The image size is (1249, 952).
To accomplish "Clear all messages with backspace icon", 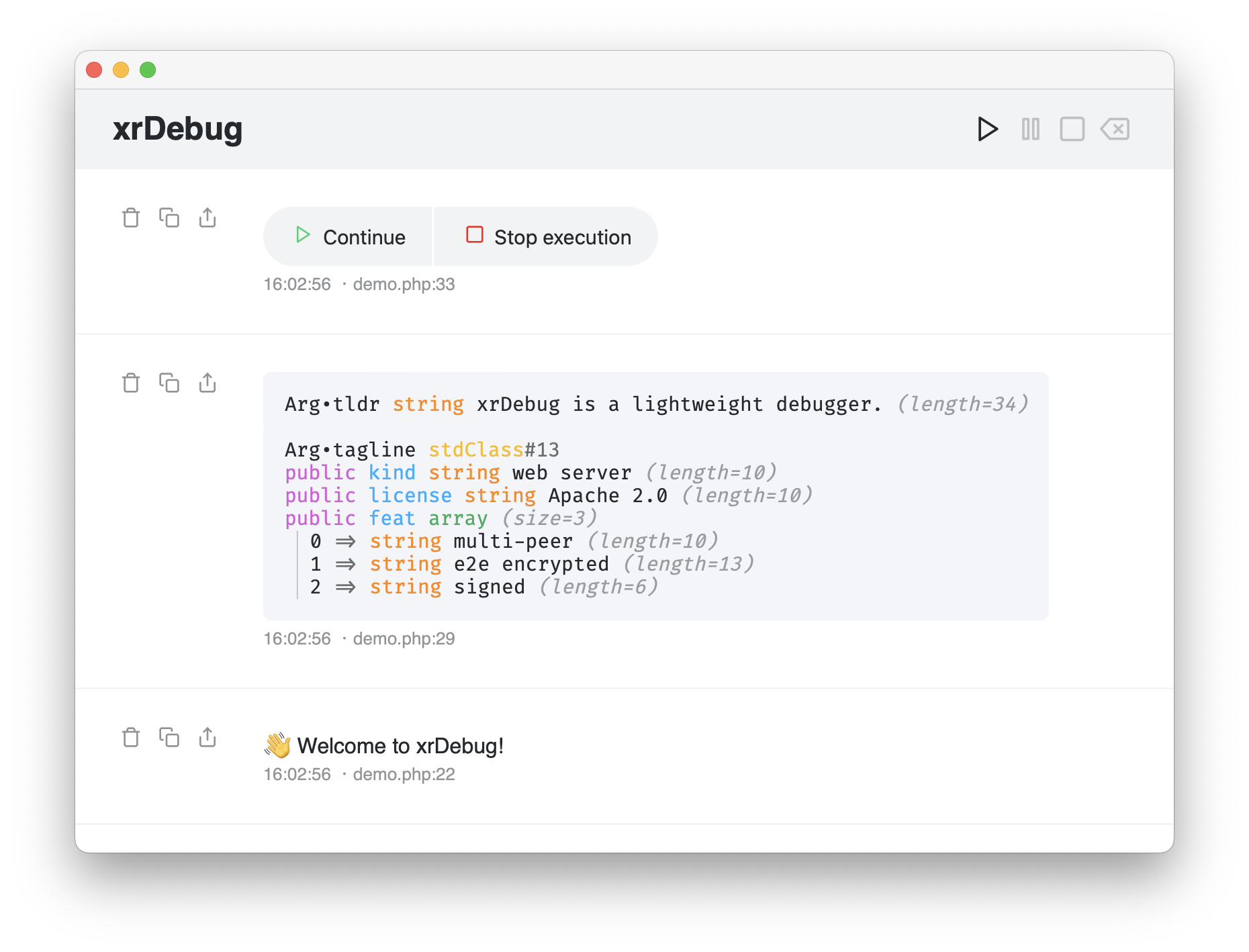I will (x=1115, y=129).
